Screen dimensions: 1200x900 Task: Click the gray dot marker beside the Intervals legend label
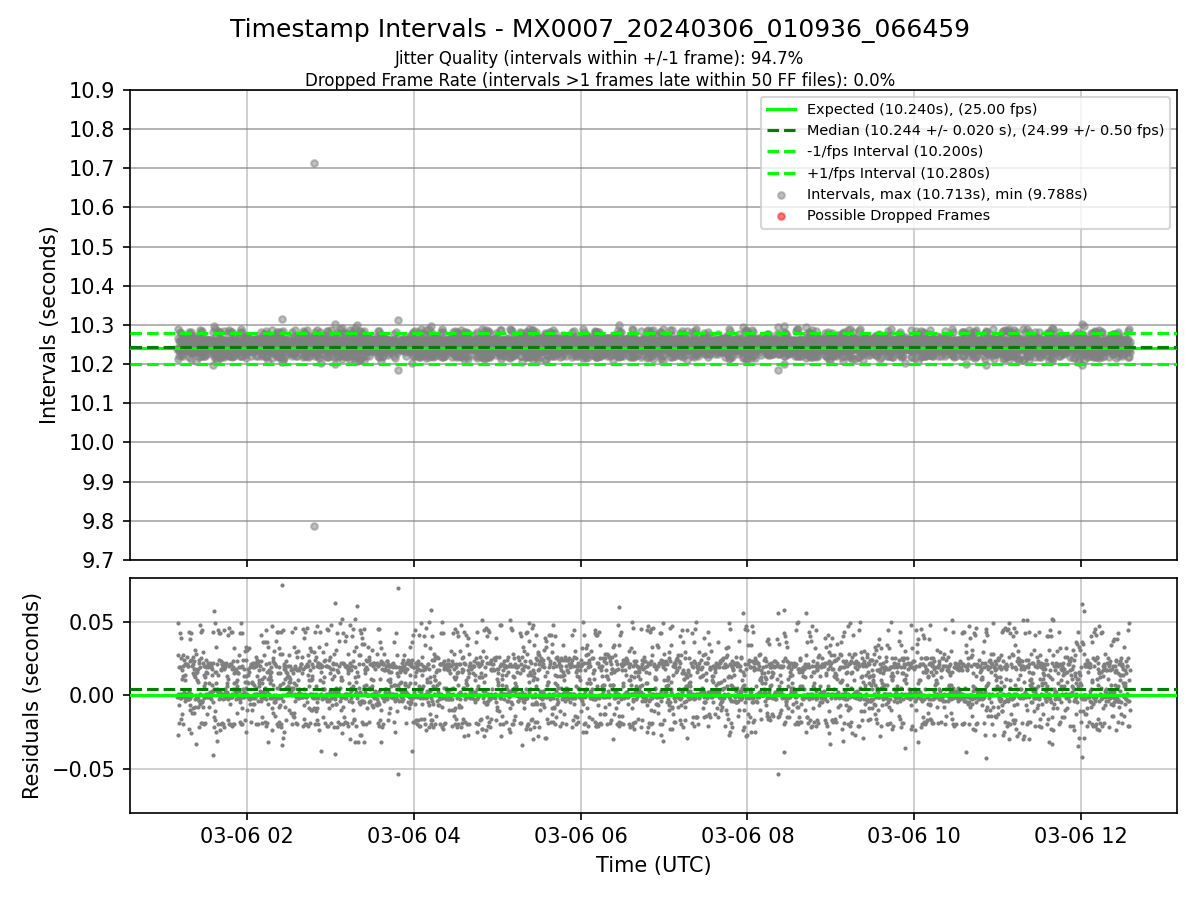[x=782, y=195]
